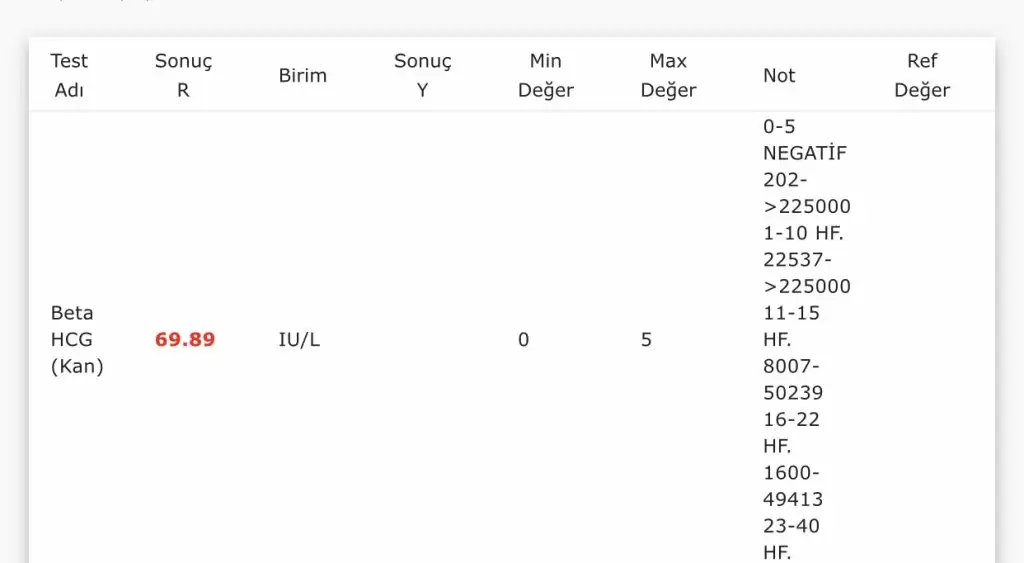This screenshot has width=1024, height=563.
Task: Select the 1-10 HF. note line
Action: click(803, 233)
